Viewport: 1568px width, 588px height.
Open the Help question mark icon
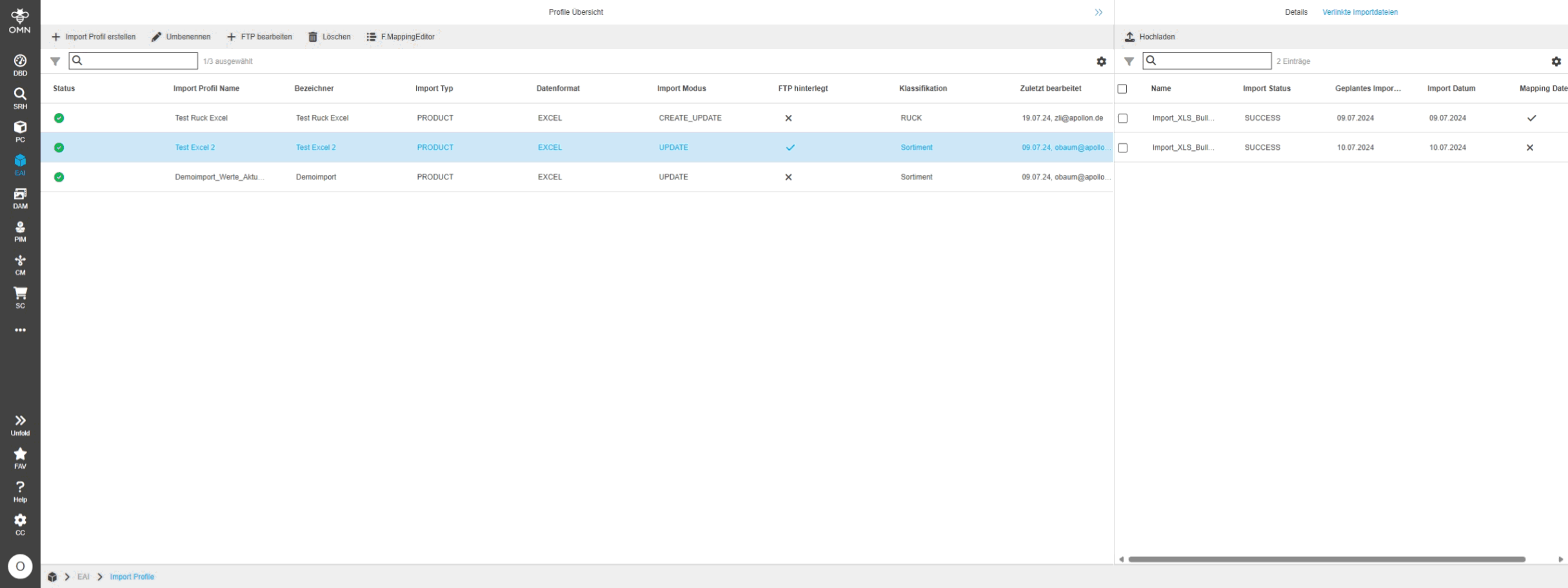tap(20, 491)
